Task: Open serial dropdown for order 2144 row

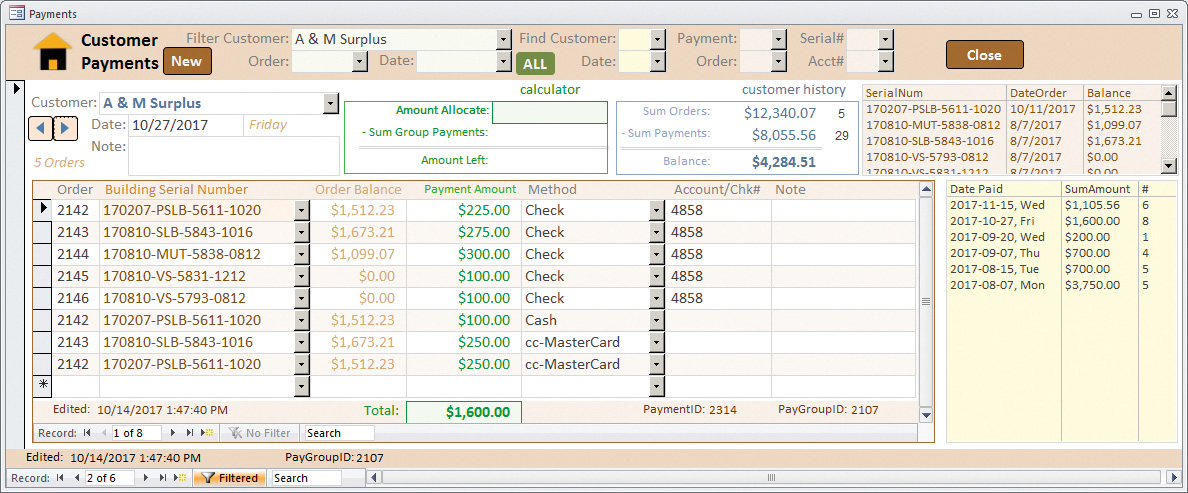Action: [302, 254]
